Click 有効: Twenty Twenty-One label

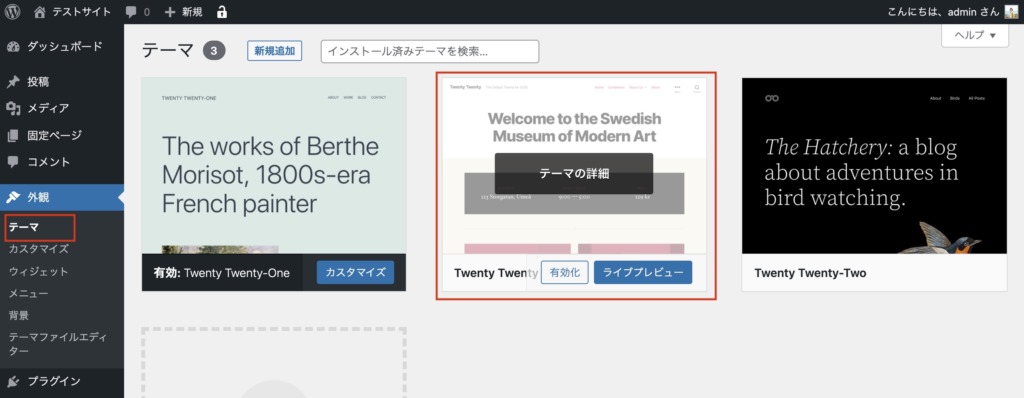221,273
